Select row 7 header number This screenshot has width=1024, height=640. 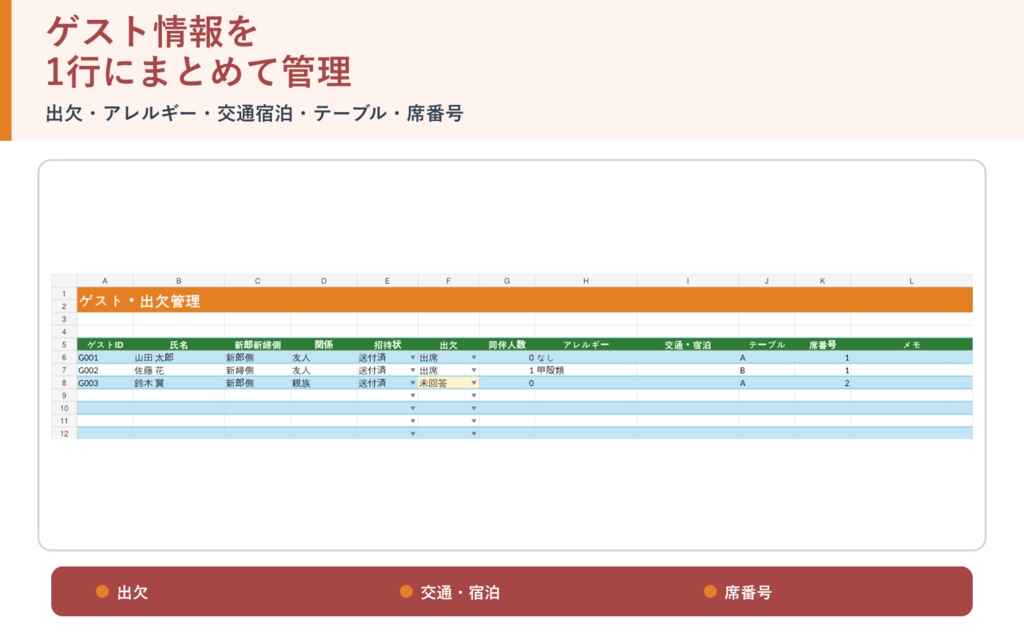(64, 370)
